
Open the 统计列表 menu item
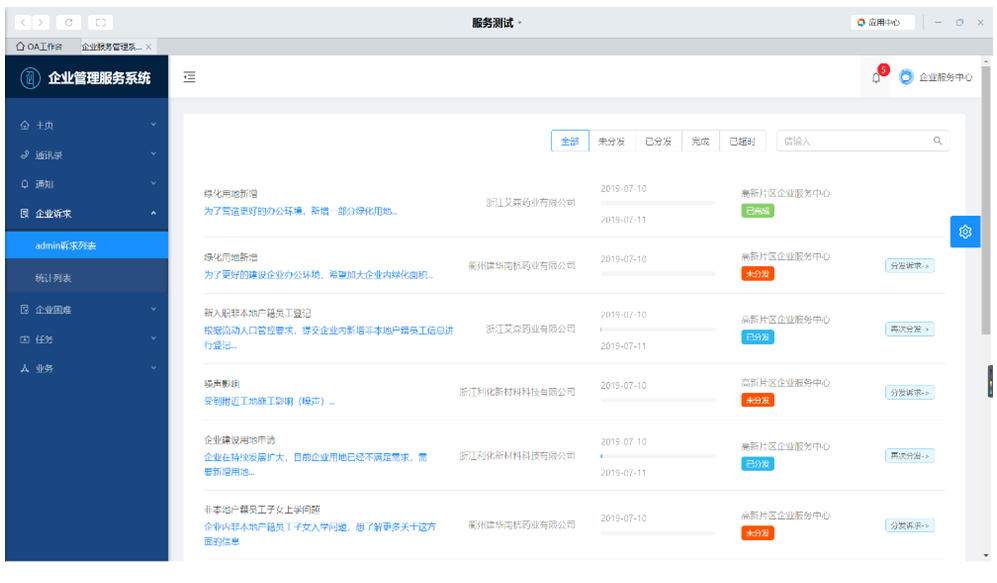(54, 278)
